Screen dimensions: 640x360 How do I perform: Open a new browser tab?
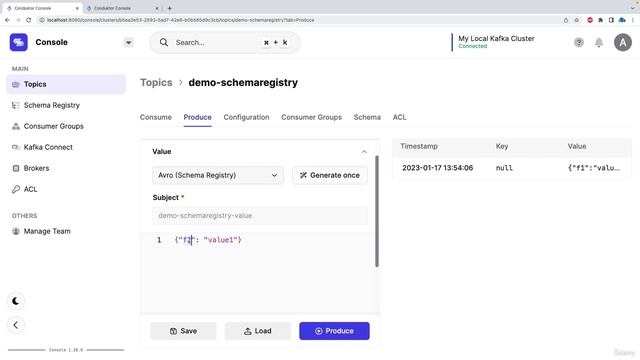[169, 8]
